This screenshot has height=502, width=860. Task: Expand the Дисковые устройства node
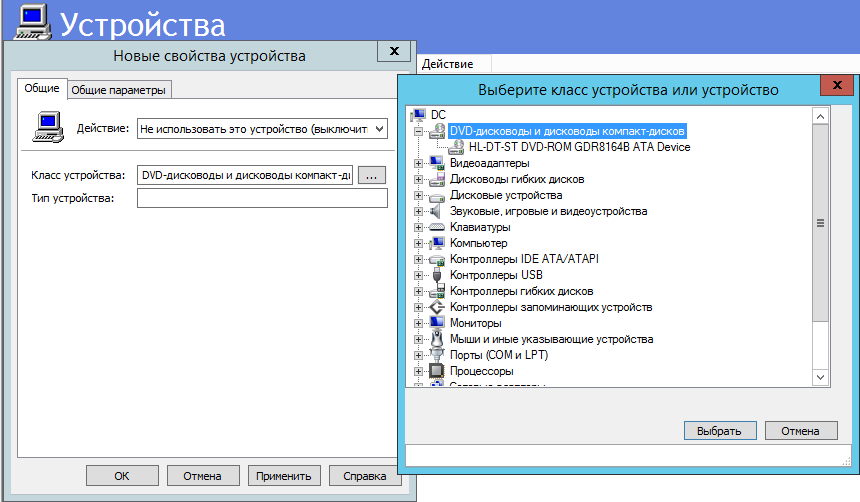point(418,195)
